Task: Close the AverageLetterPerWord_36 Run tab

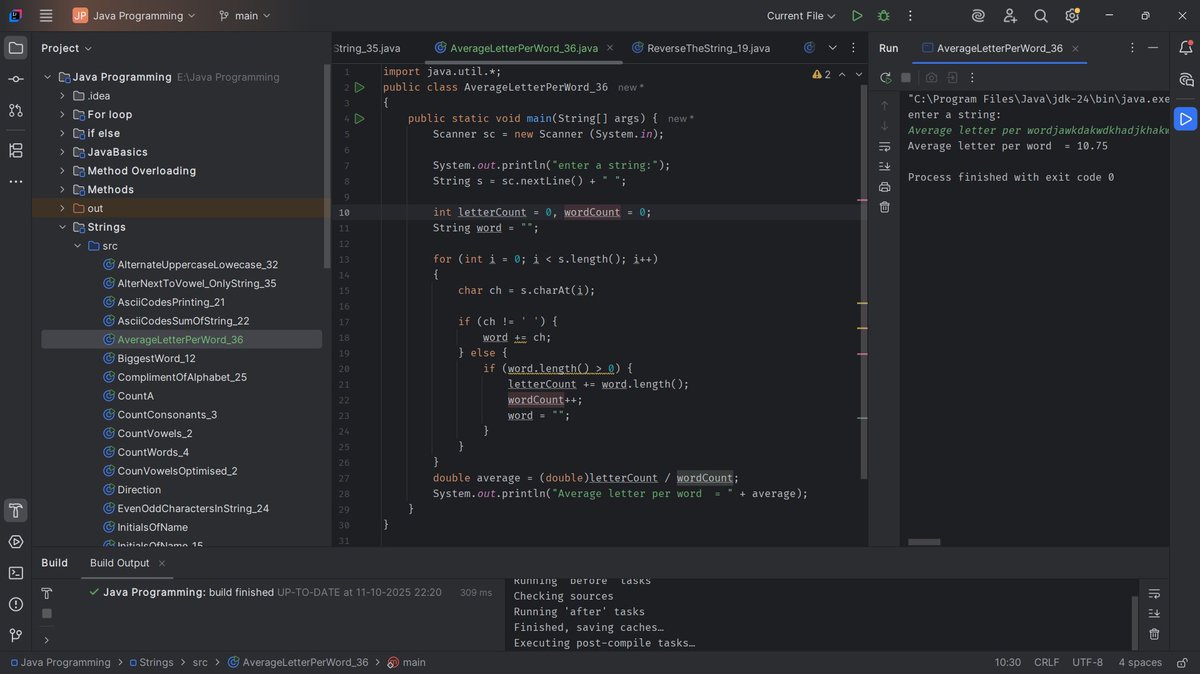Action: pos(1075,48)
